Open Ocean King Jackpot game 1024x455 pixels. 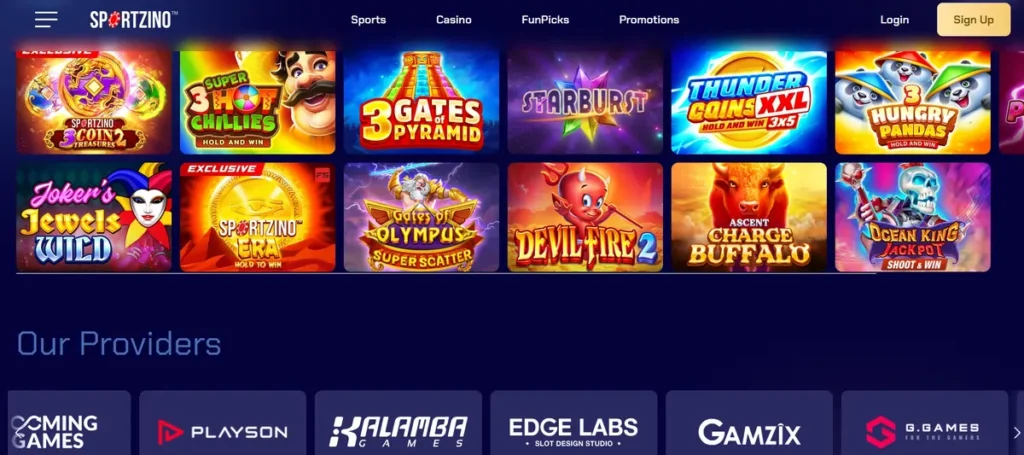(x=912, y=217)
